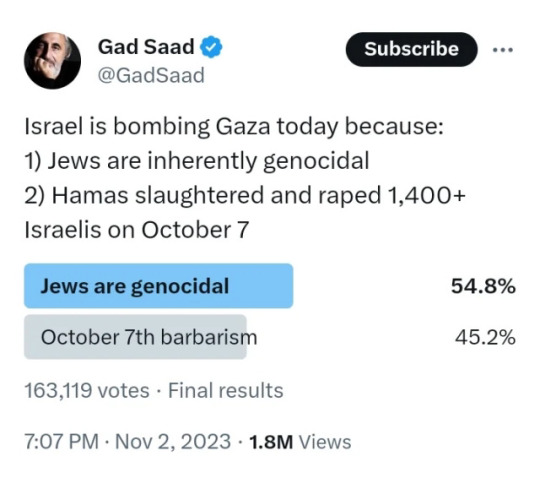Click the 45.2% poll percentage
This screenshot has width=540, height=478.
(x=485, y=337)
